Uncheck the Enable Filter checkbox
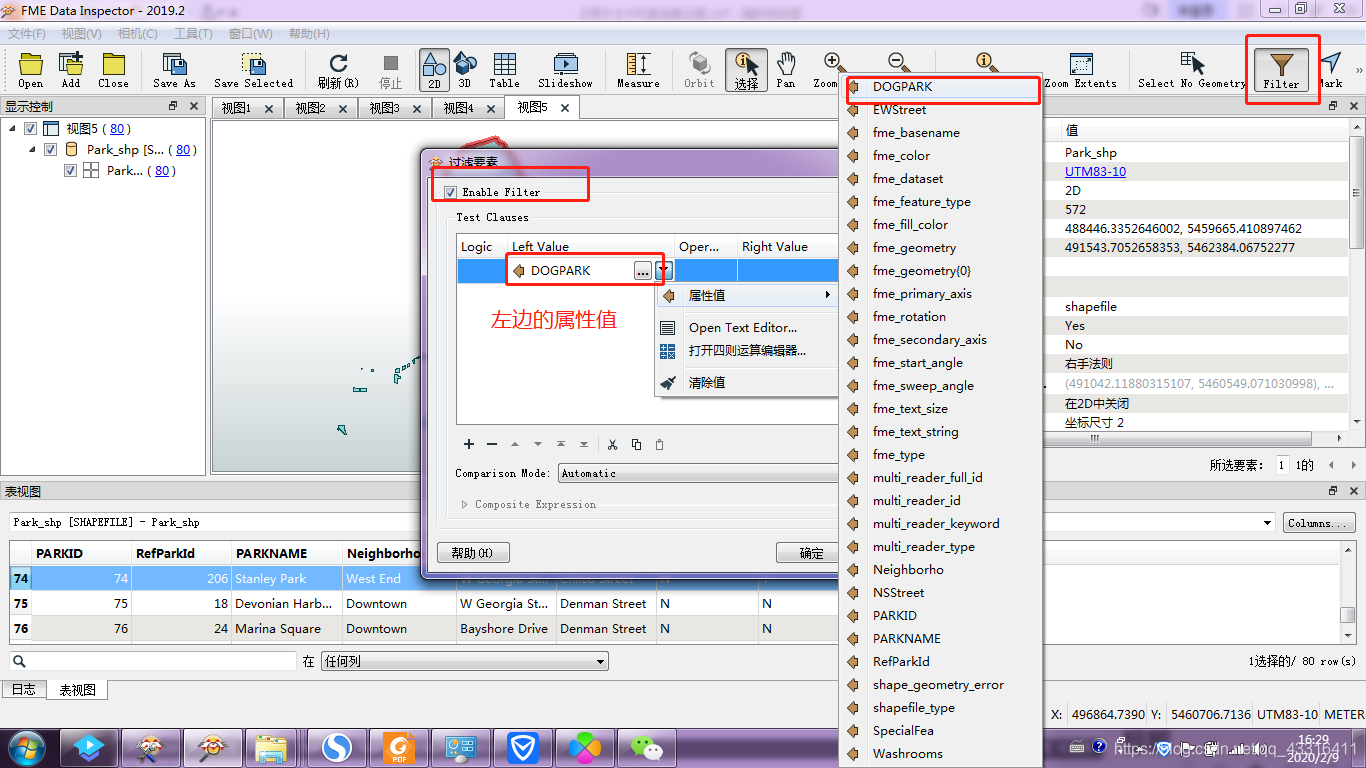The image size is (1366, 768). [x=452, y=190]
